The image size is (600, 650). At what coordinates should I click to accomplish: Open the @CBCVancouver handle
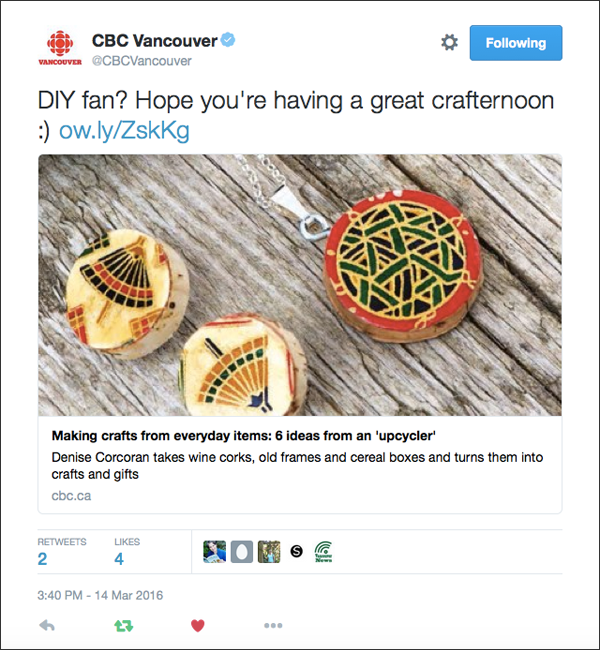[x=142, y=61]
